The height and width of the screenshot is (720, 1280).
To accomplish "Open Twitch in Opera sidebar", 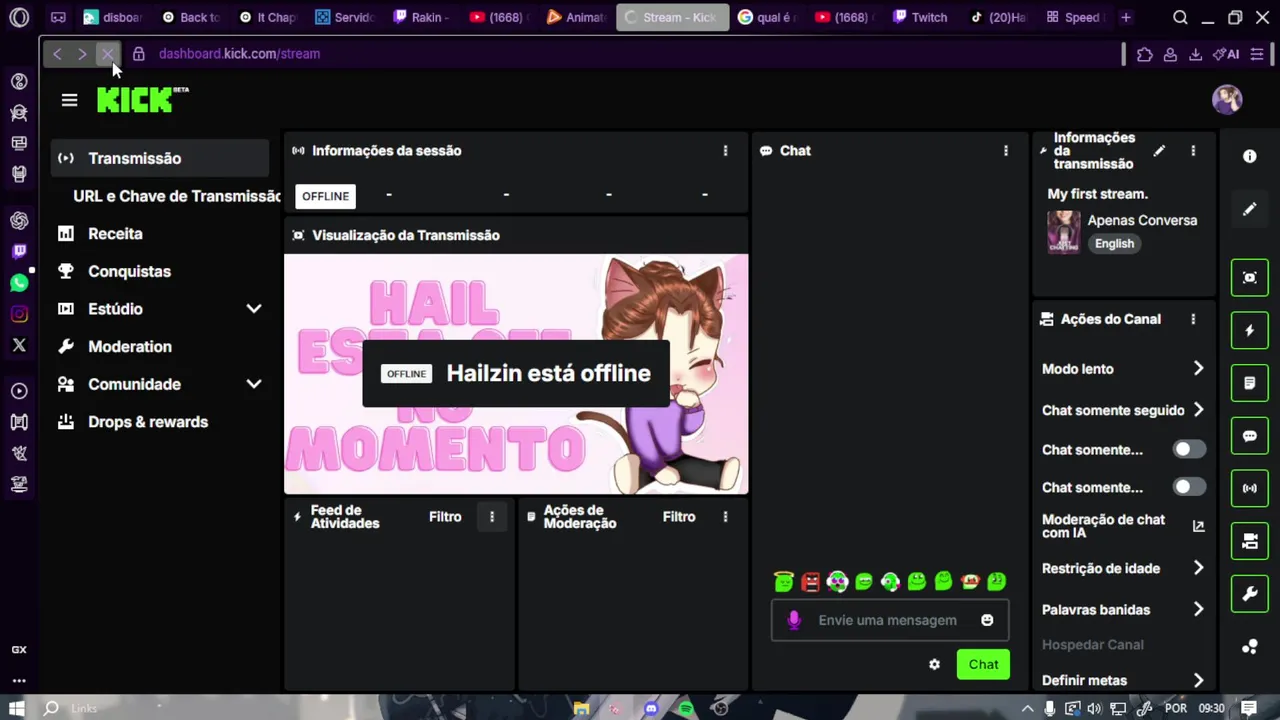I will 19,252.
